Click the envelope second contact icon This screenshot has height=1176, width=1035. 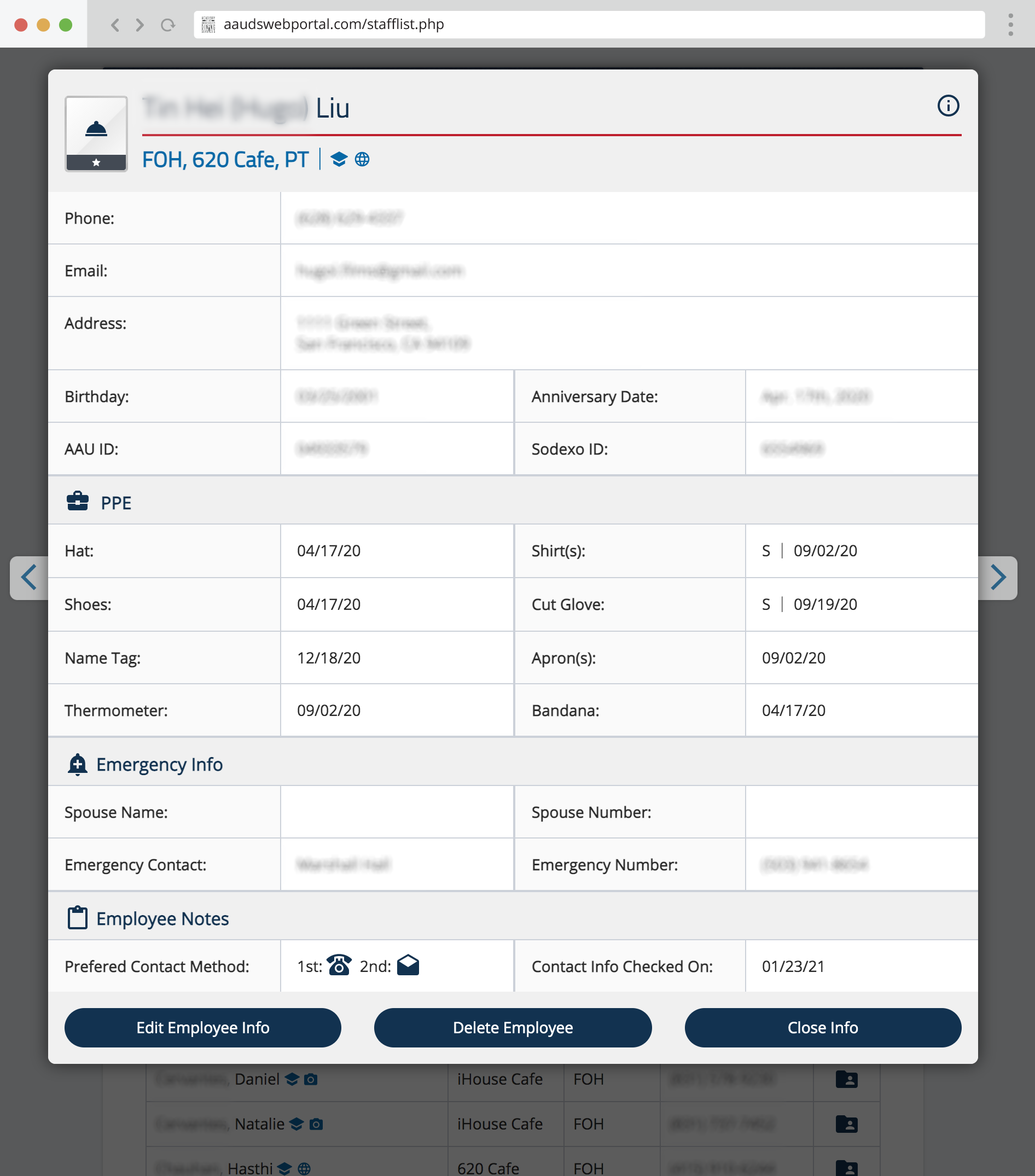point(408,965)
